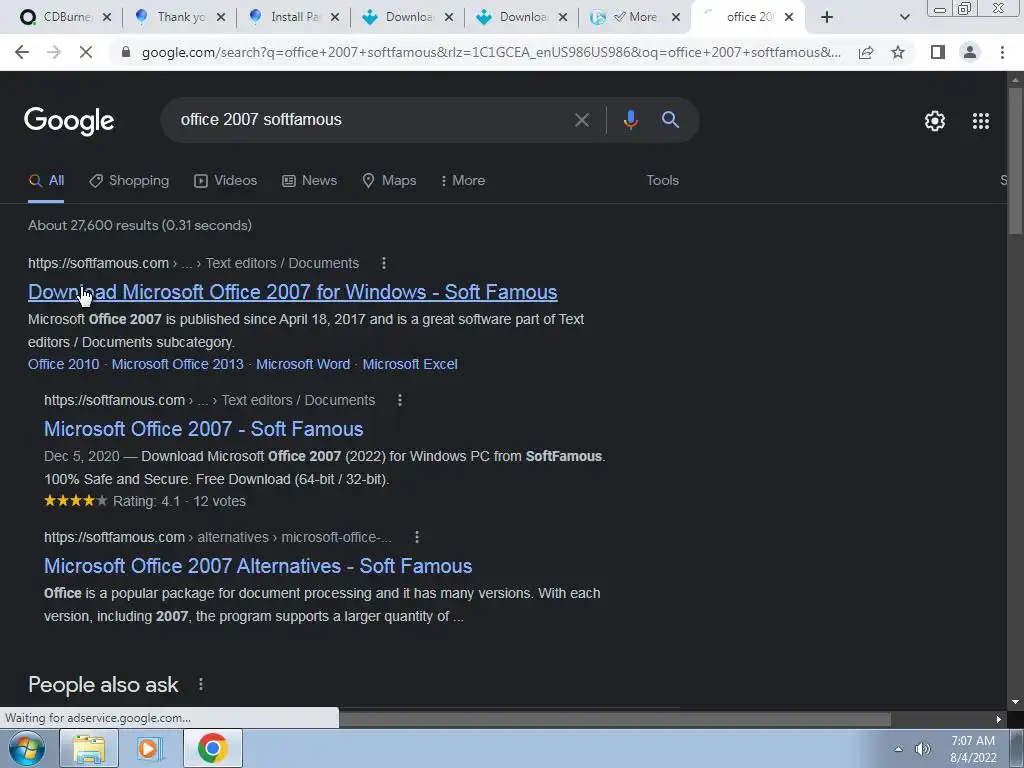
Task: Open Windows Media Player from taskbar
Action: point(150,748)
